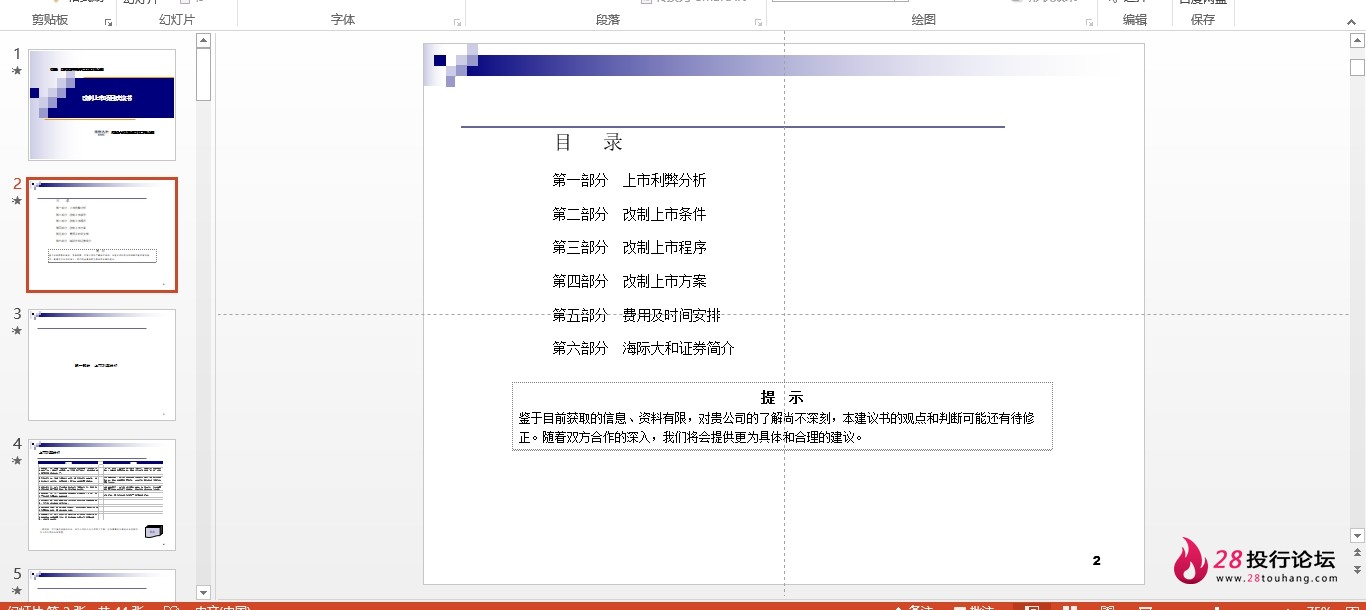Click the 提 示 heading in text box
The width and height of the screenshot is (1366, 610).
782,397
